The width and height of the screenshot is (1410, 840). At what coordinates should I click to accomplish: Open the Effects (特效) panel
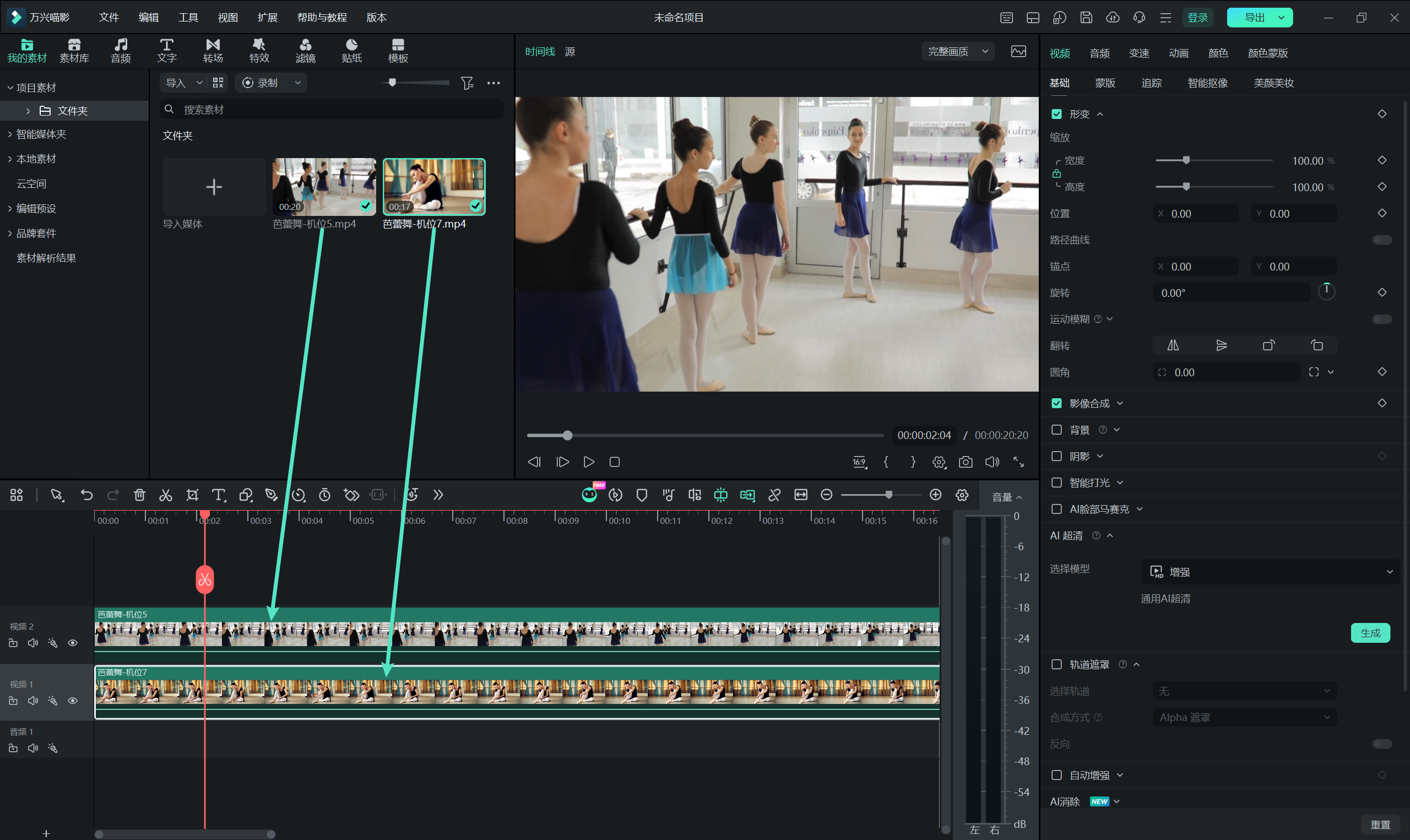coord(259,51)
